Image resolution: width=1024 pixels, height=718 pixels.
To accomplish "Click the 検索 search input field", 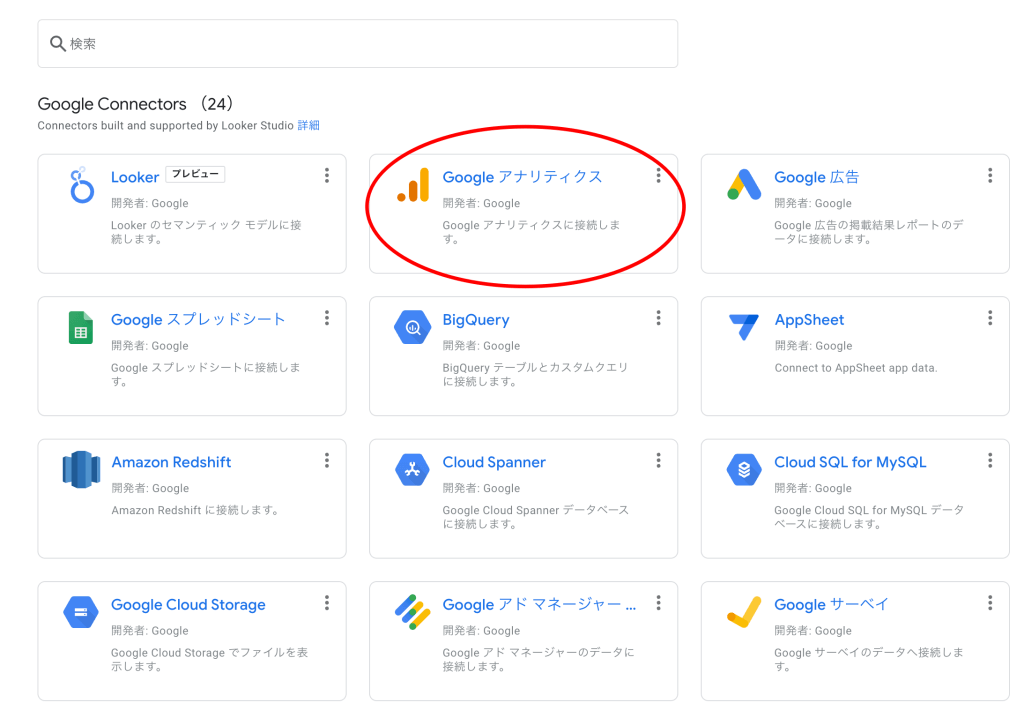I will coord(358,44).
